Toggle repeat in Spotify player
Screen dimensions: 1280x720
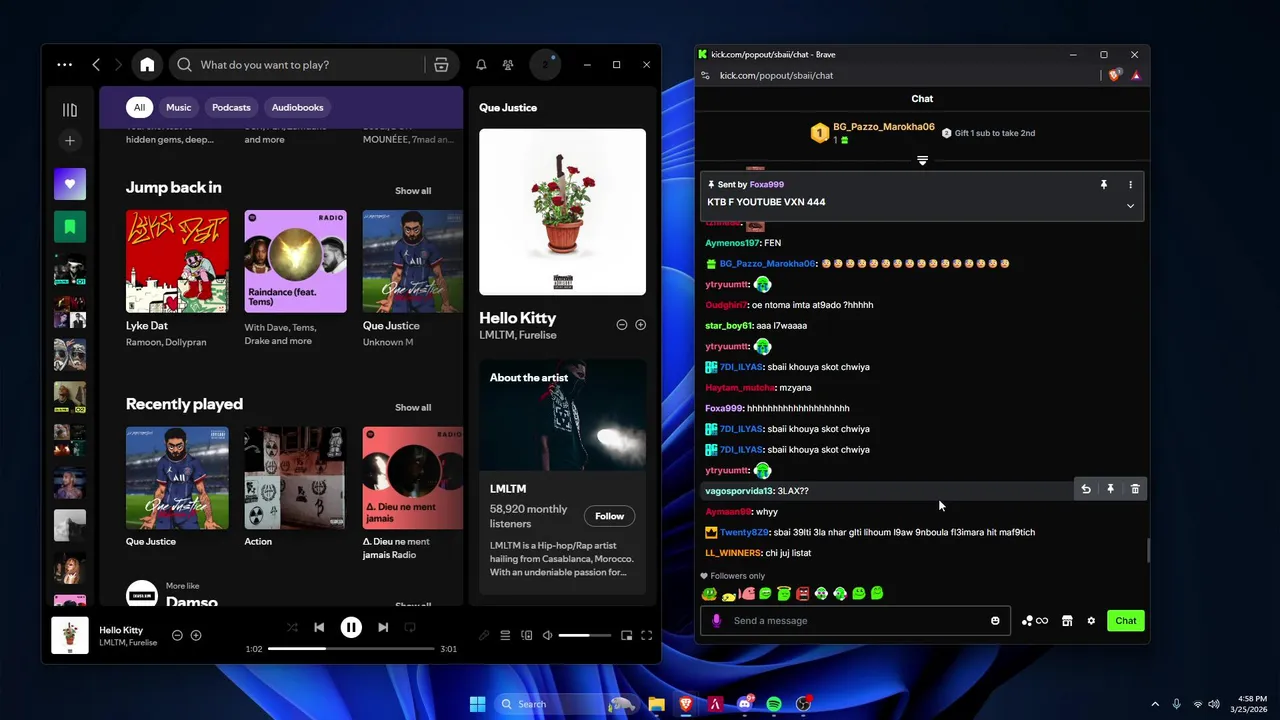click(410, 628)
